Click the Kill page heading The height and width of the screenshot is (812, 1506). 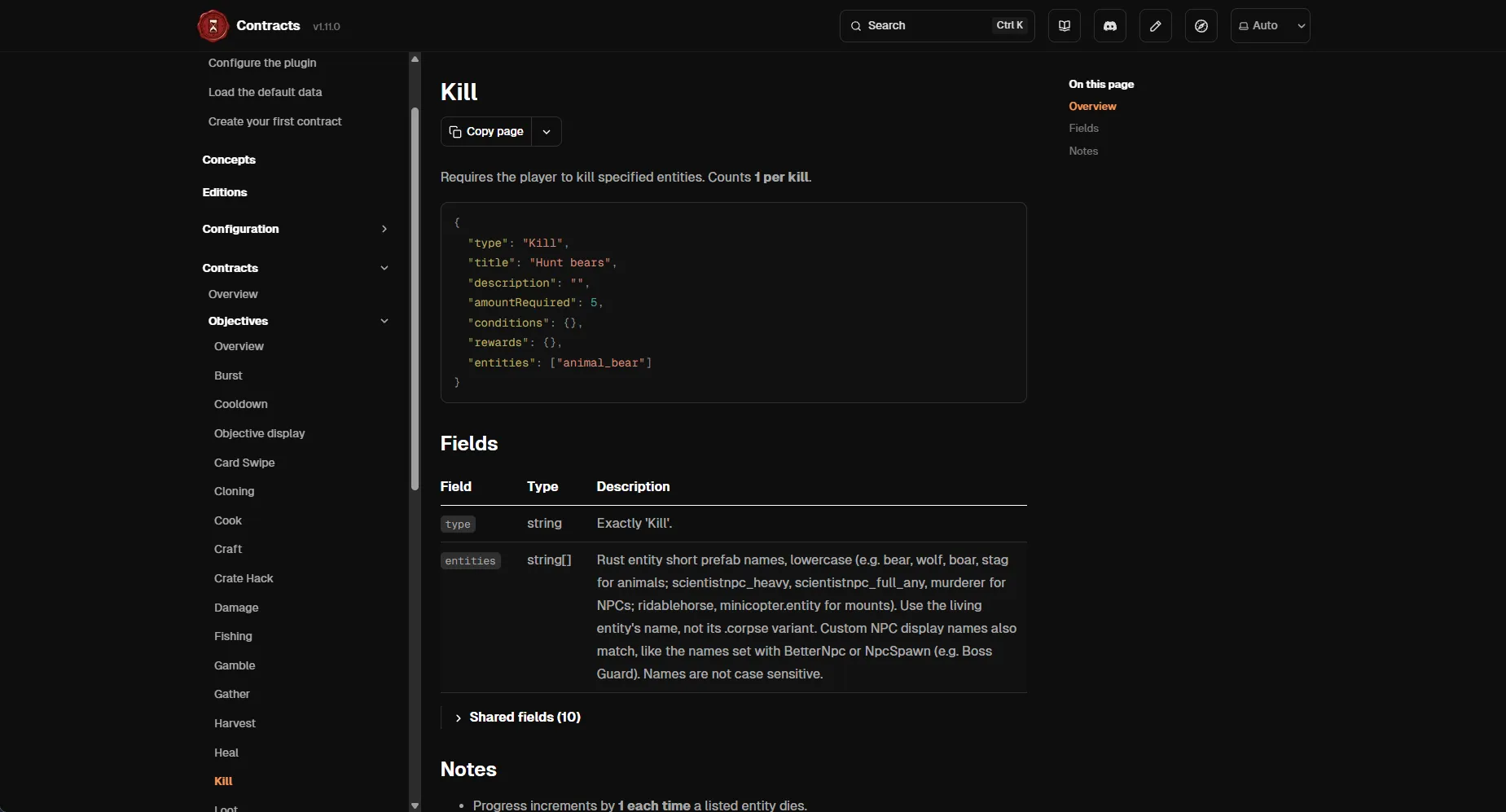pyautogui.click(x=459, y=92)
